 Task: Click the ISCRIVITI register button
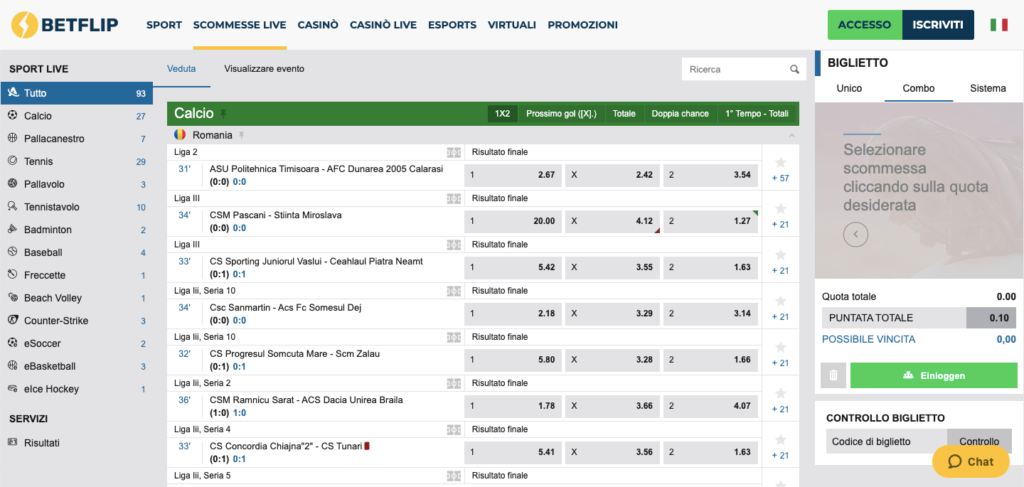point(938,25)
